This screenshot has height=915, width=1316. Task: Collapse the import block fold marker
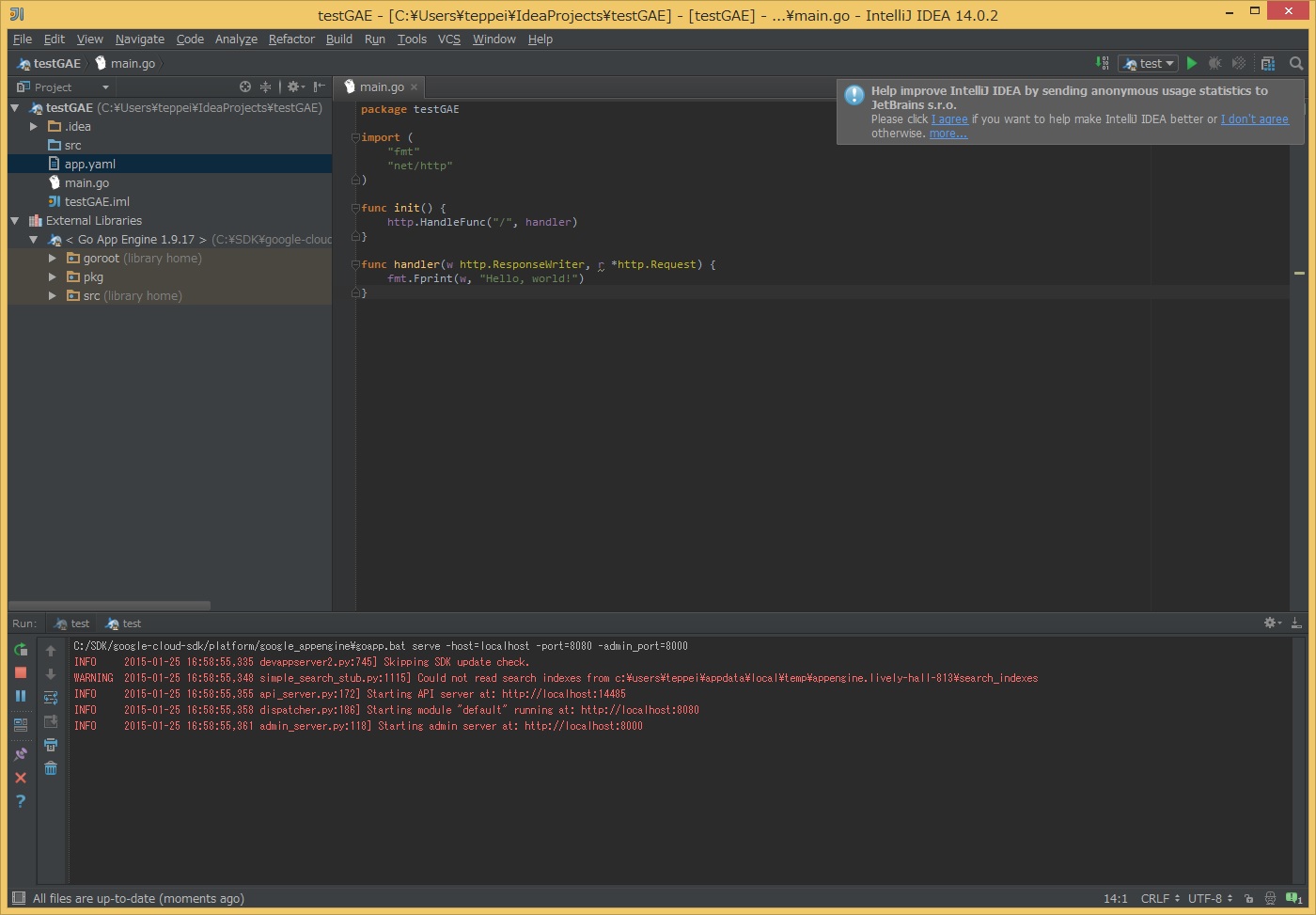[356, 137]
